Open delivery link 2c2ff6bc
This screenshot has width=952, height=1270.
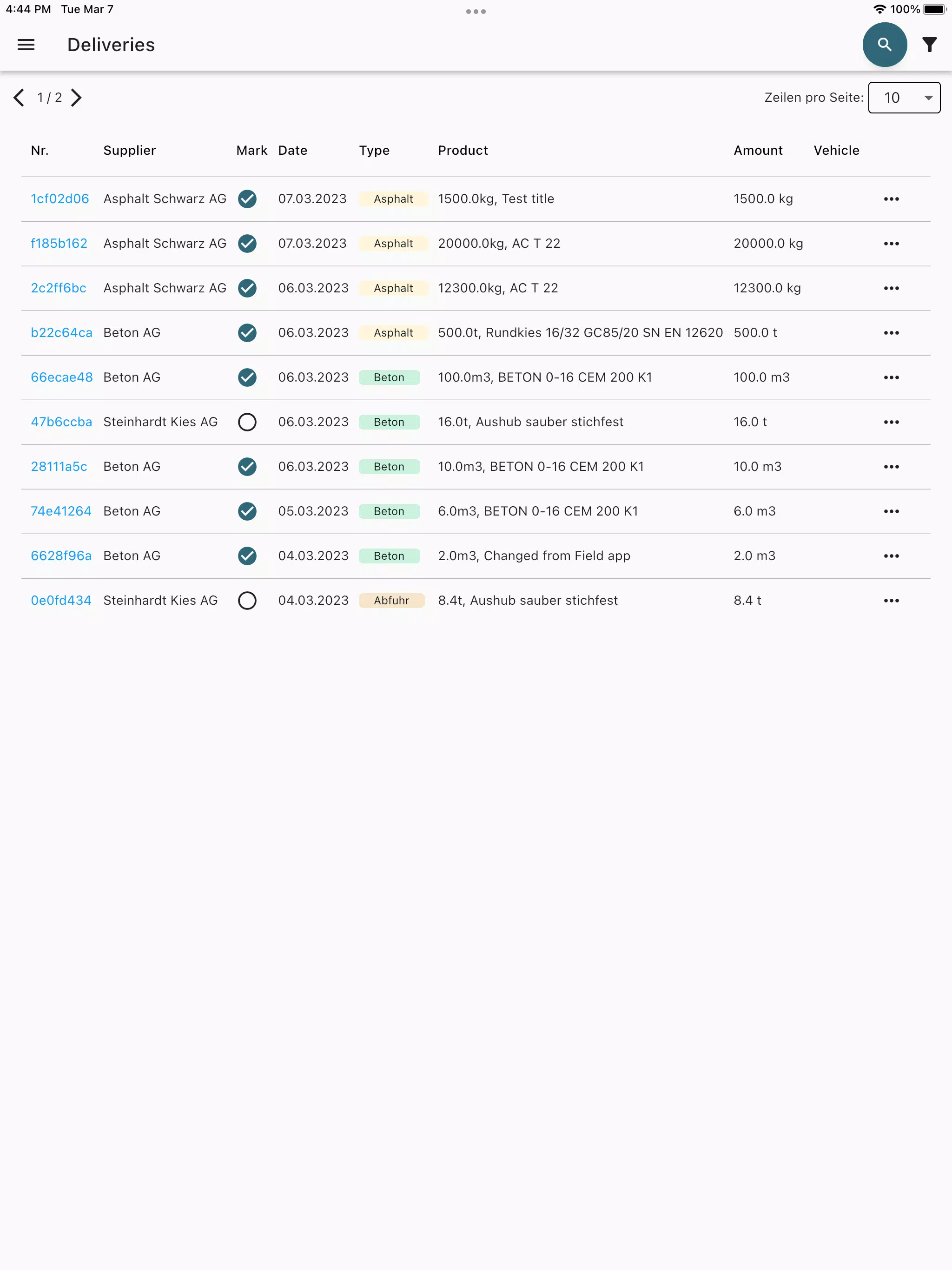58,288
